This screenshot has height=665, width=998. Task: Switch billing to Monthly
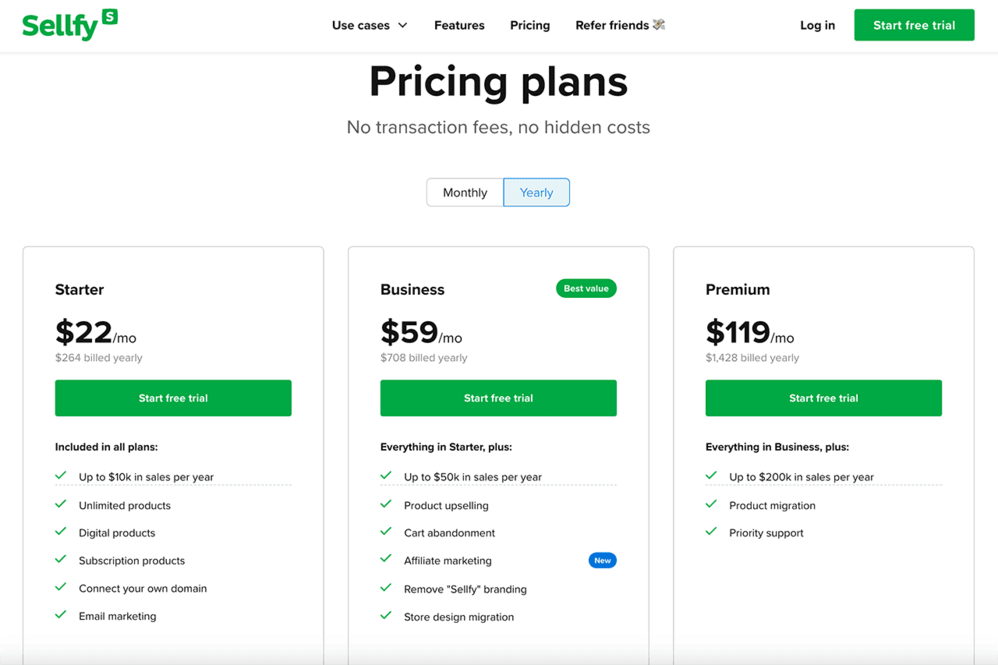[x=465, y=192]
